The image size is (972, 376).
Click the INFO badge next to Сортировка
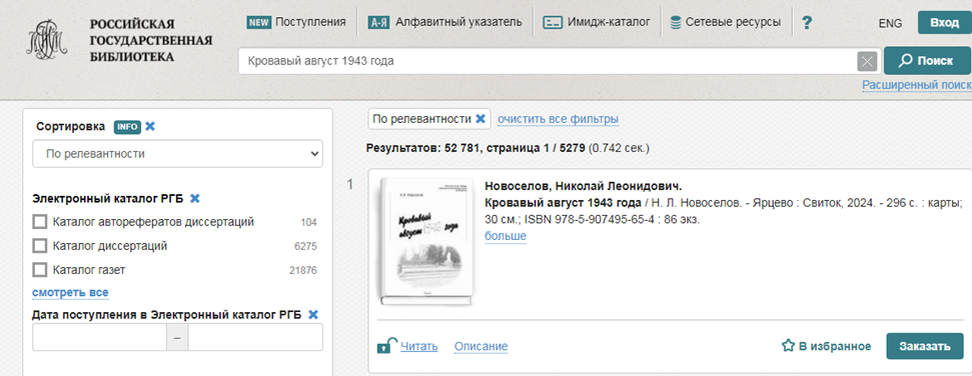(x=127, y=127)
